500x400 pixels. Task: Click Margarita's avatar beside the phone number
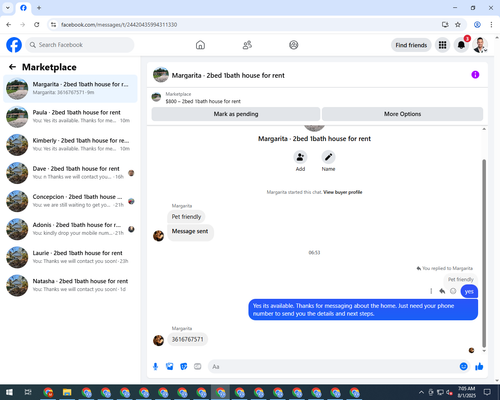click(158, 340)
